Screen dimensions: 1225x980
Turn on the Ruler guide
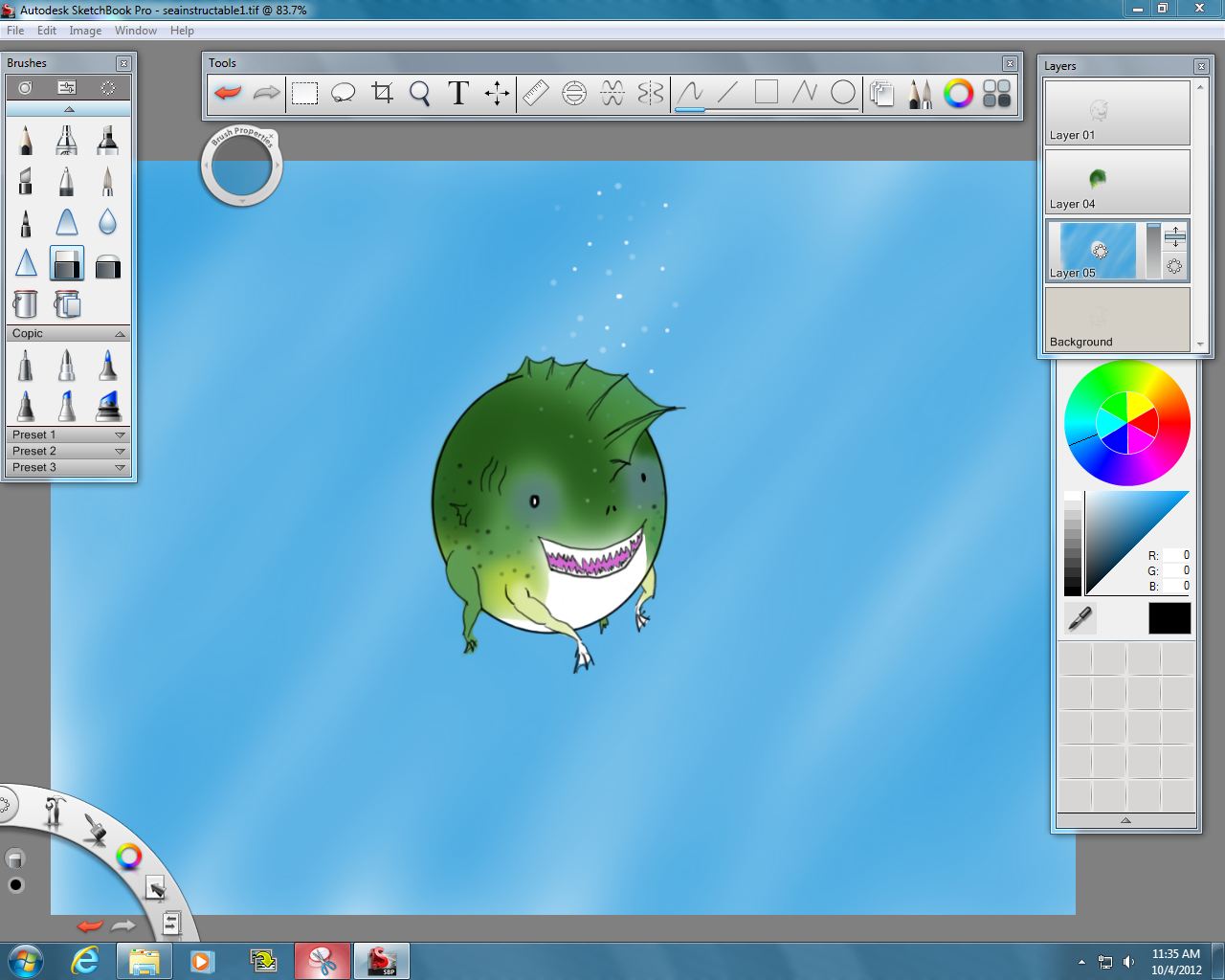536,93
